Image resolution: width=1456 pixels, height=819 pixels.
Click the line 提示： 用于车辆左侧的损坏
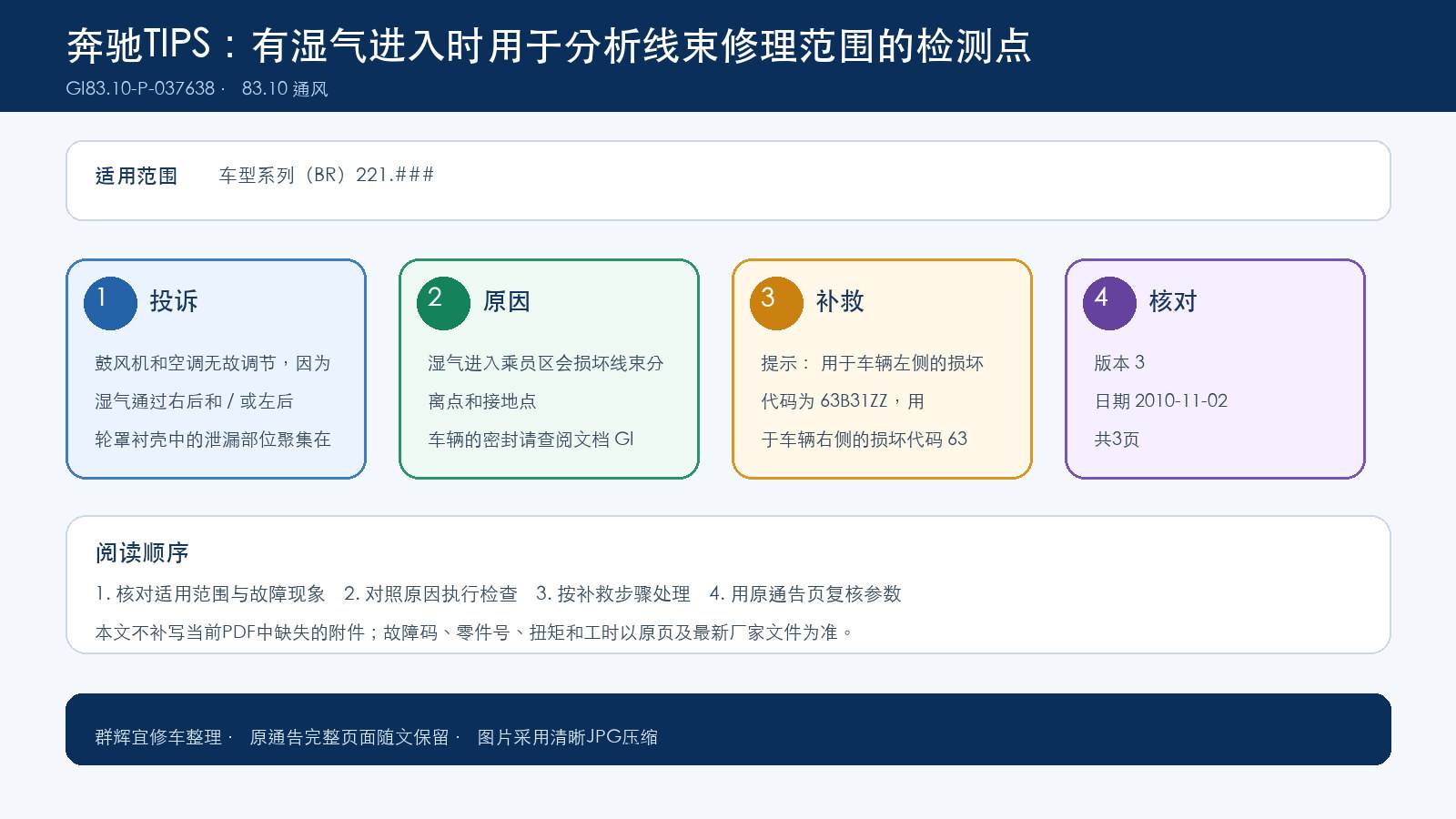coord(873,363)
